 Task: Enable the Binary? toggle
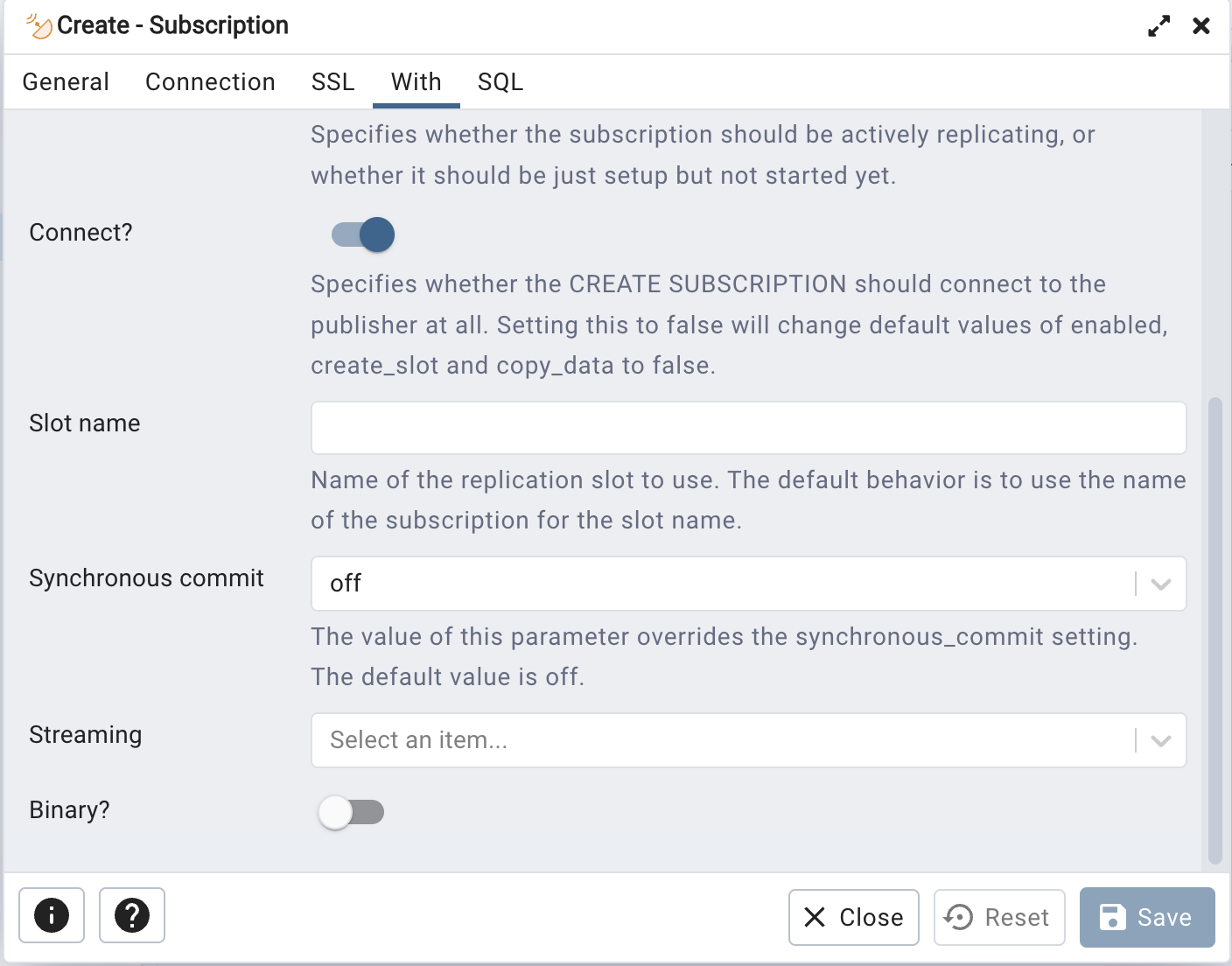pos(351,812)
